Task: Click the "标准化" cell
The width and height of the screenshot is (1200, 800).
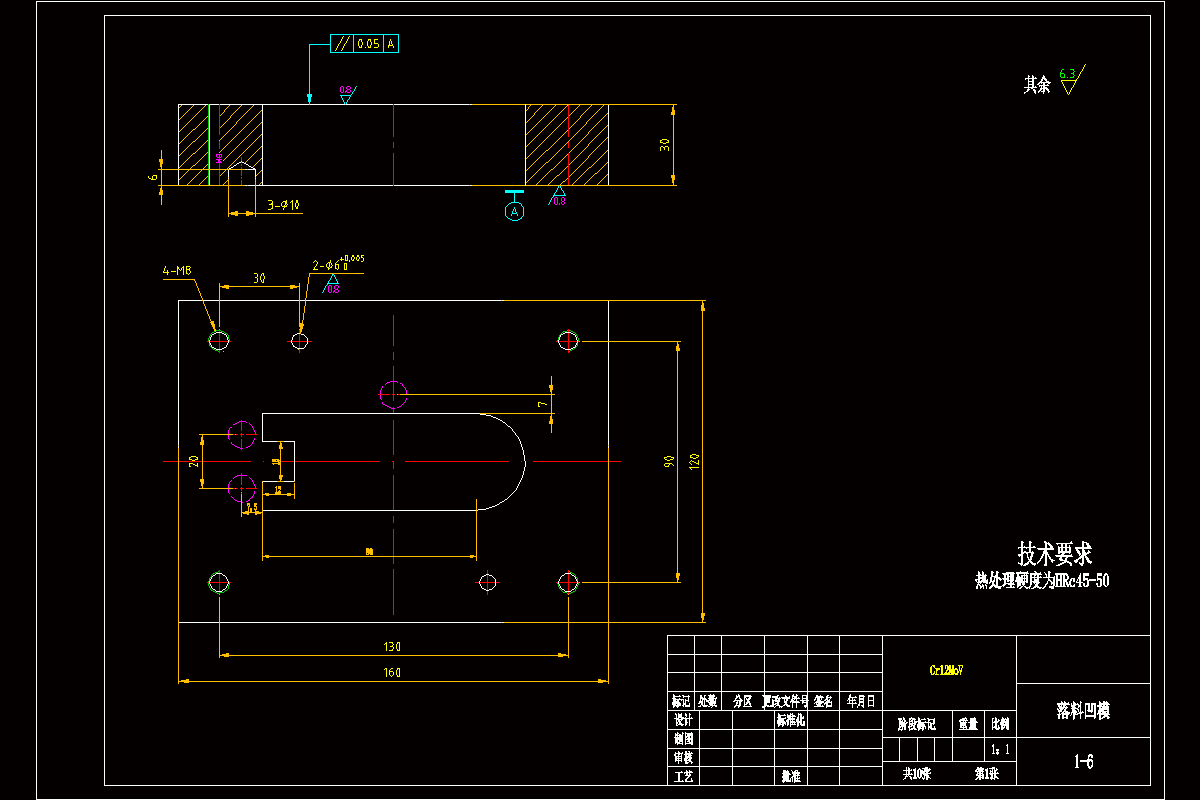Action: (791, 720)
